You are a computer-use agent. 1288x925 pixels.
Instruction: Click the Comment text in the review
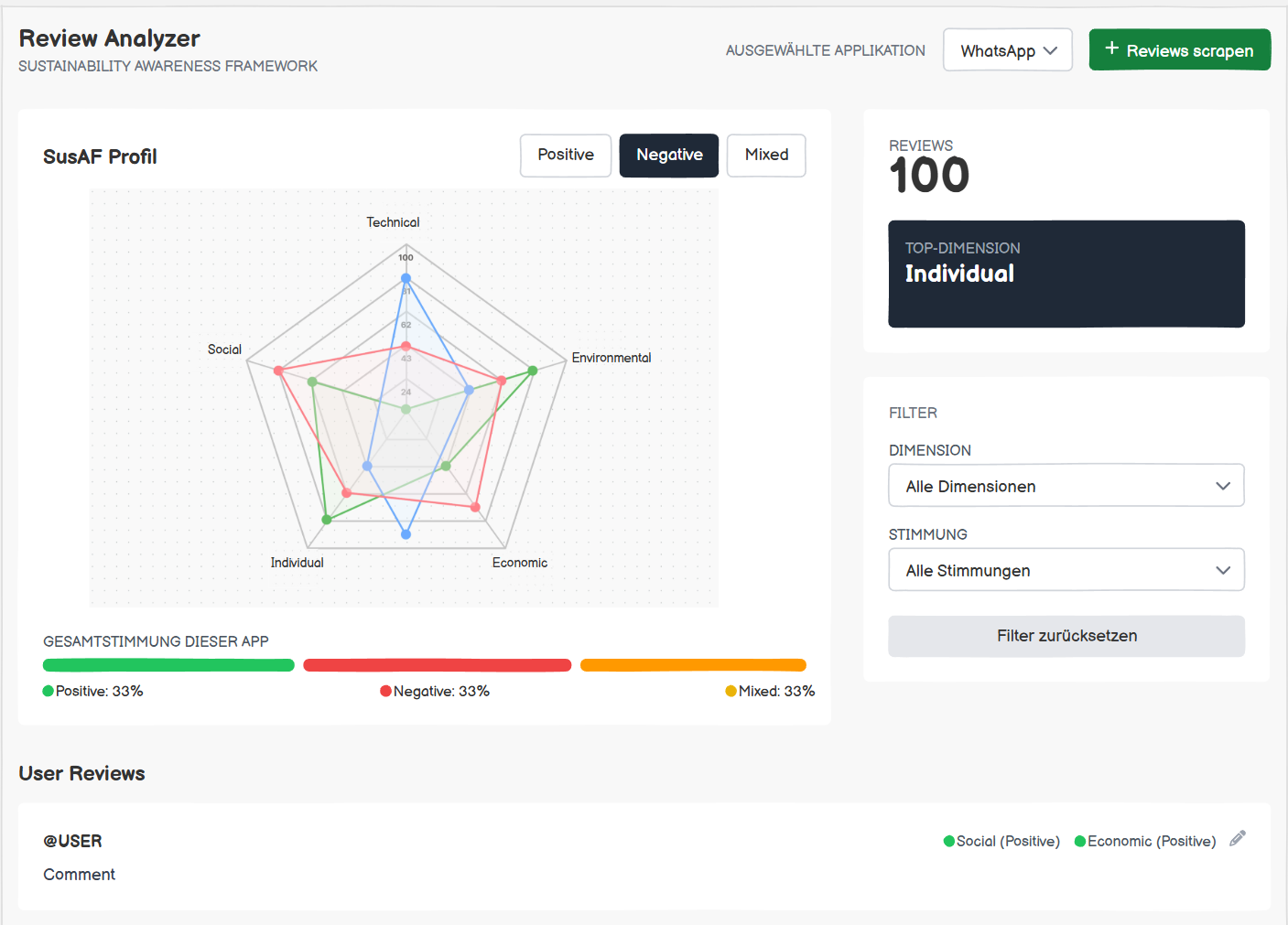(x=80, y=875)
